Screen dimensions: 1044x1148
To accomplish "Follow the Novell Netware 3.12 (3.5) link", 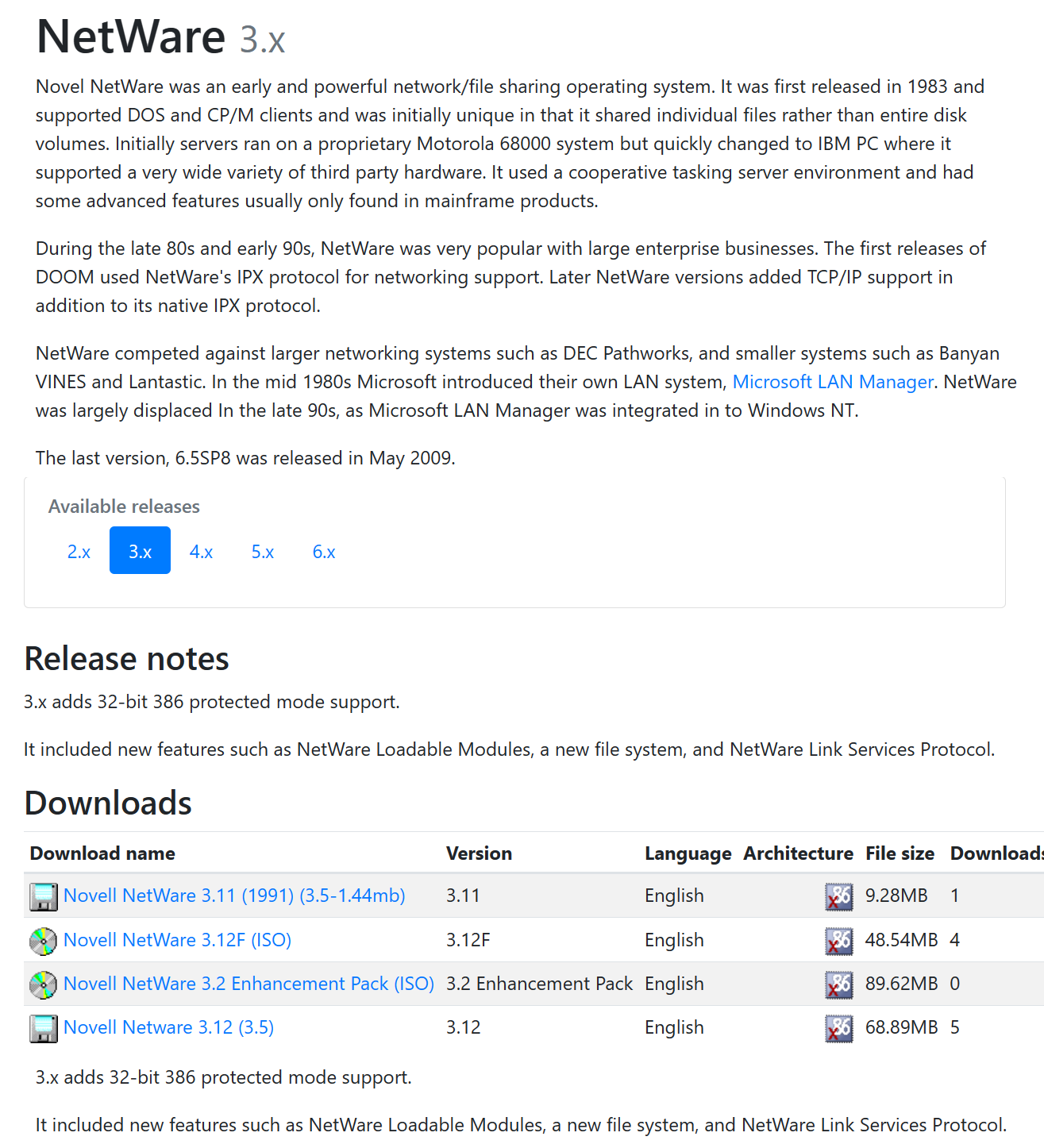I will pyautogui.click(x=168, y=1027).
